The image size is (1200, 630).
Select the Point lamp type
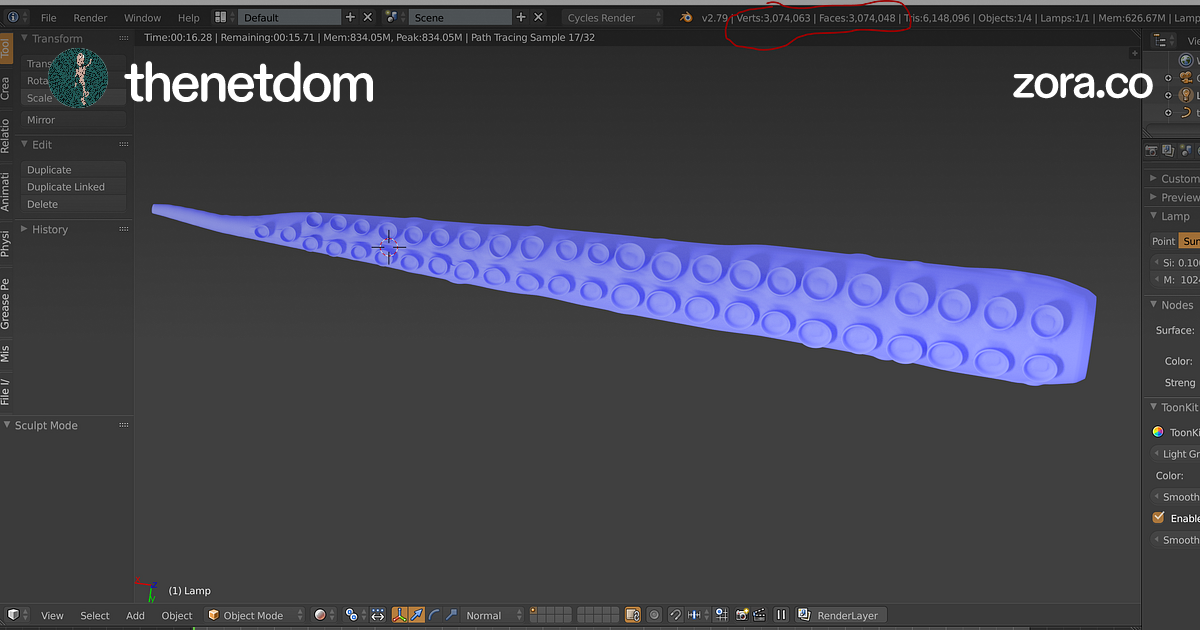click(x=1163, y=241)
